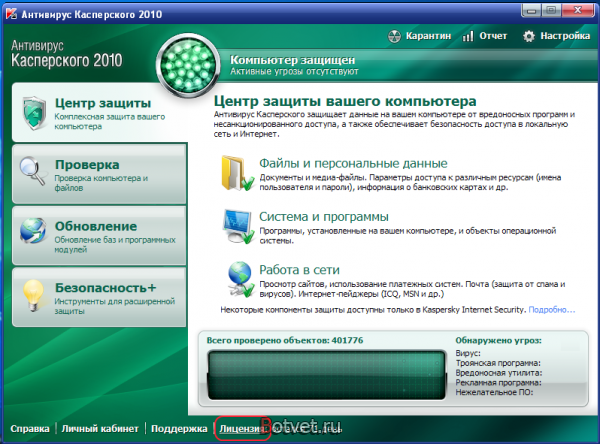Viewport: 600px width, 444px height.
Task: Open Система и программы section
Action: click(x=324, y=217)
